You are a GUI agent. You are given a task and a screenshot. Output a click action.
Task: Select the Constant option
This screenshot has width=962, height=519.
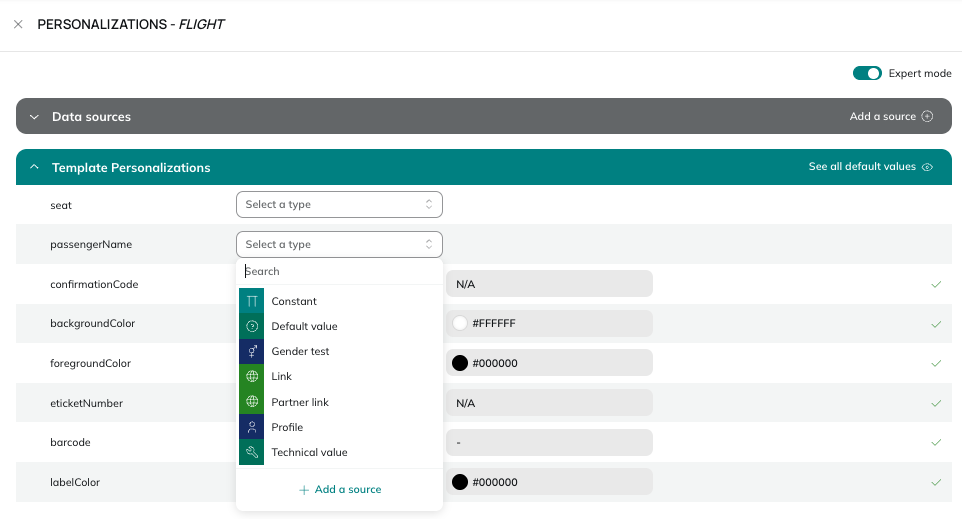click(x=339, y=301)
